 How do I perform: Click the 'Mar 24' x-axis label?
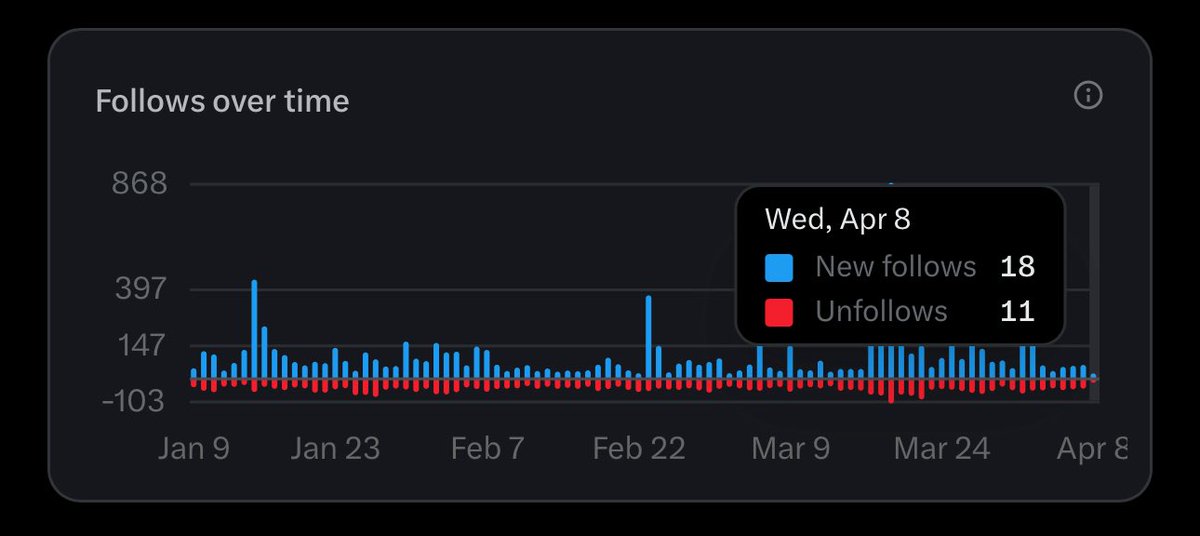tap(942, 448)
